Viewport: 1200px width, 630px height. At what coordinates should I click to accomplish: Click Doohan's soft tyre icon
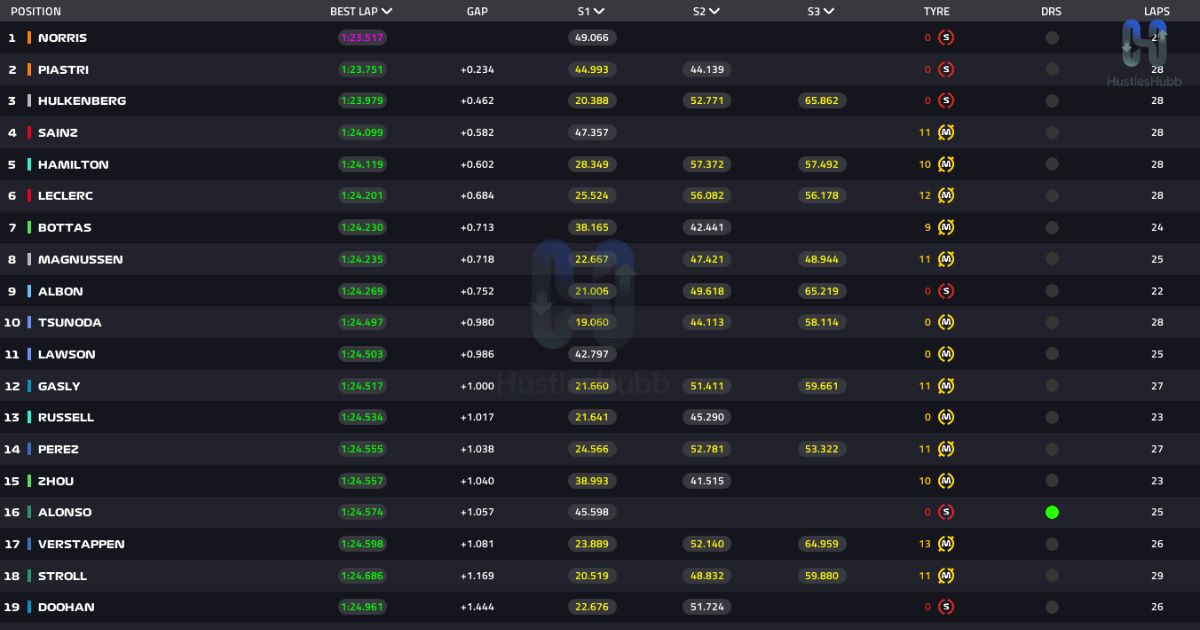946,607
